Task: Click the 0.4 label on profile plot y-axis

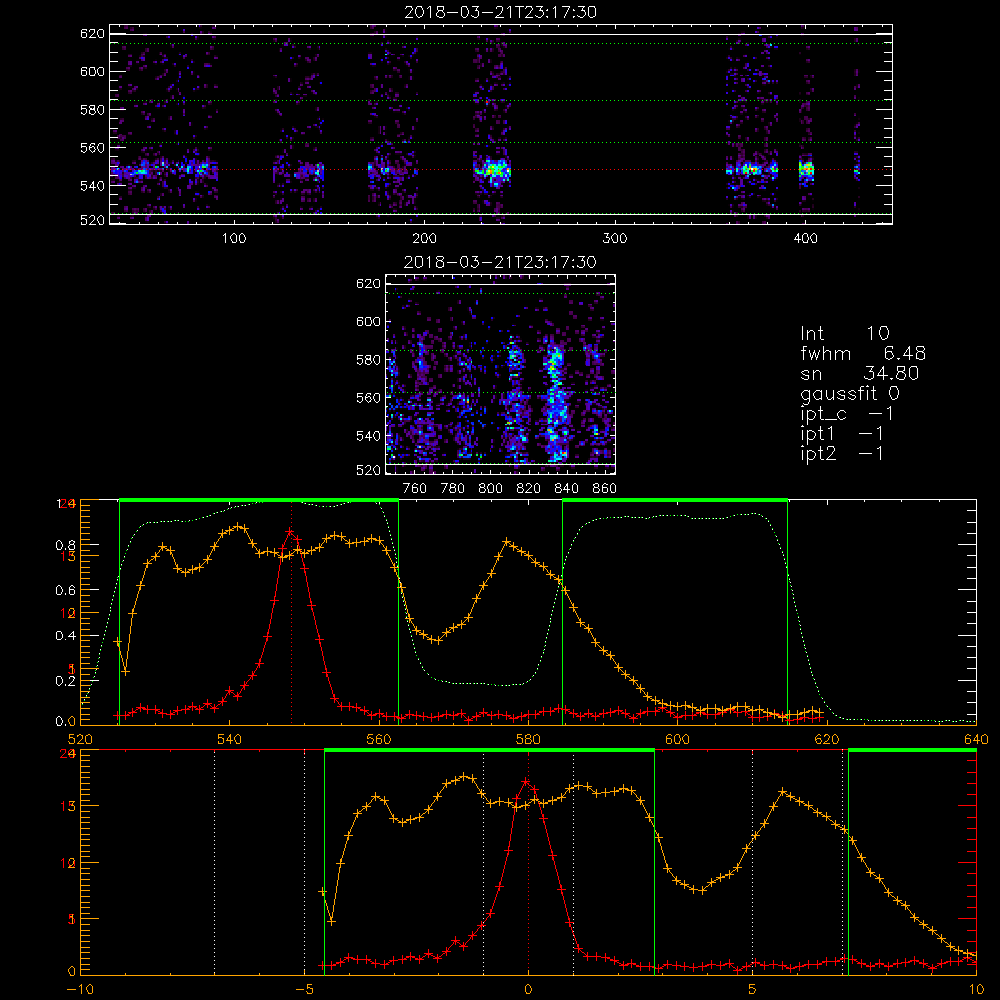Action: pos(66,636)
